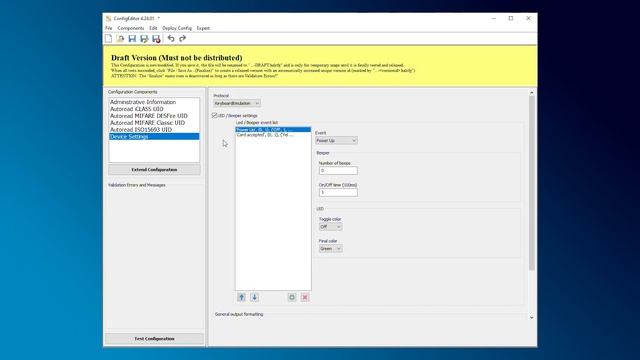
Task: Click the scroll down arrow of settings panel
Action: click(531, 317)
